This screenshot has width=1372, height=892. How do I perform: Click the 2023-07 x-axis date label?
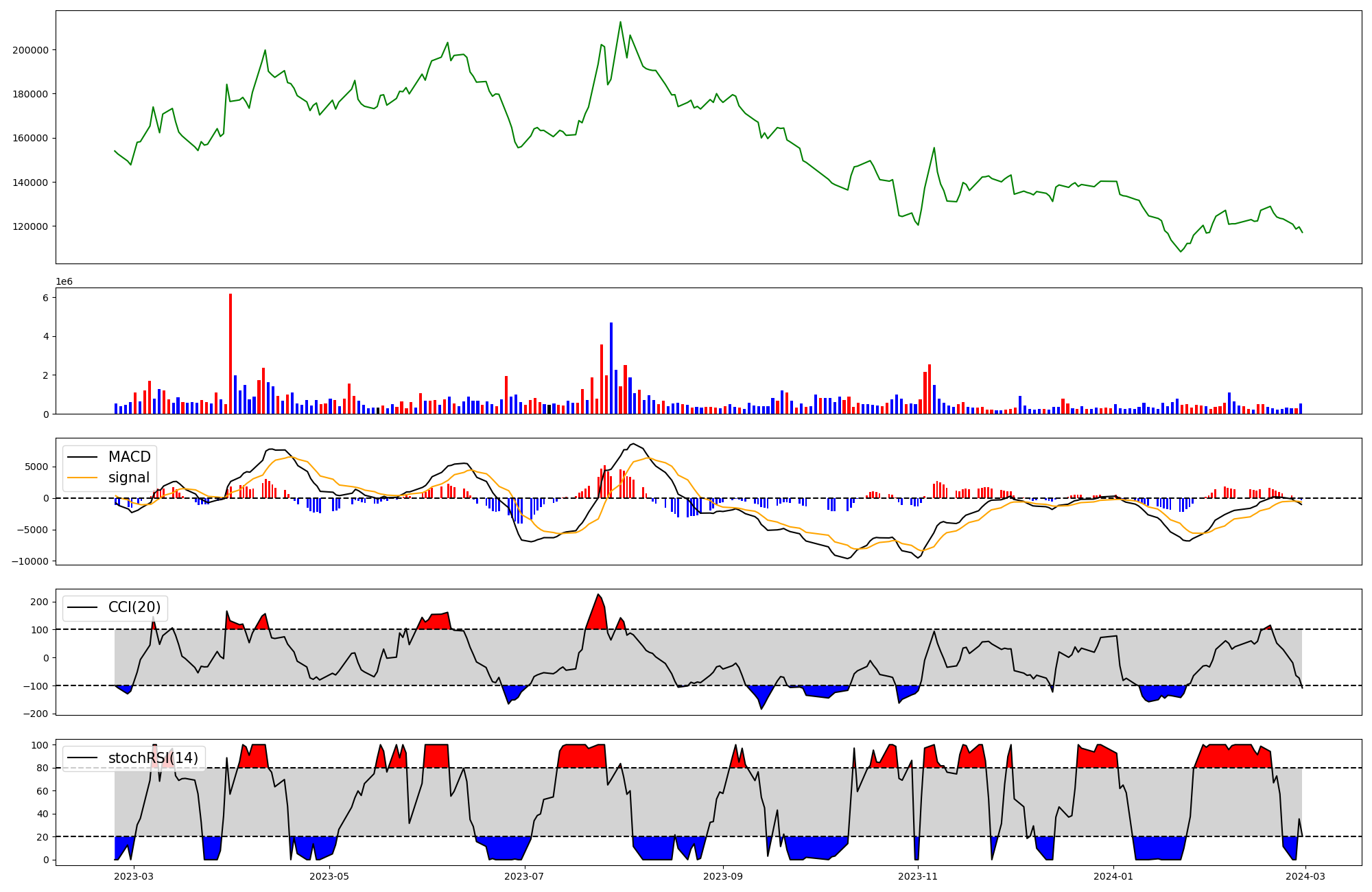(x=525, y=876)
